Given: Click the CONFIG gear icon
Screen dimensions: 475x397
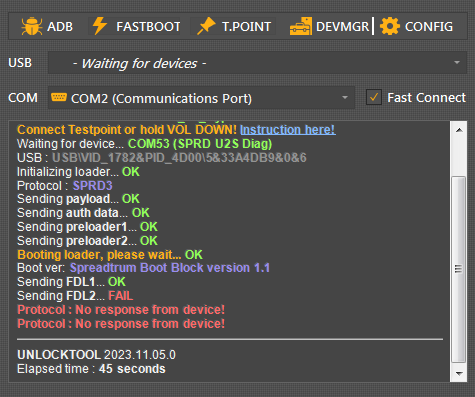Looking at the screenshot, I should 390,26.
